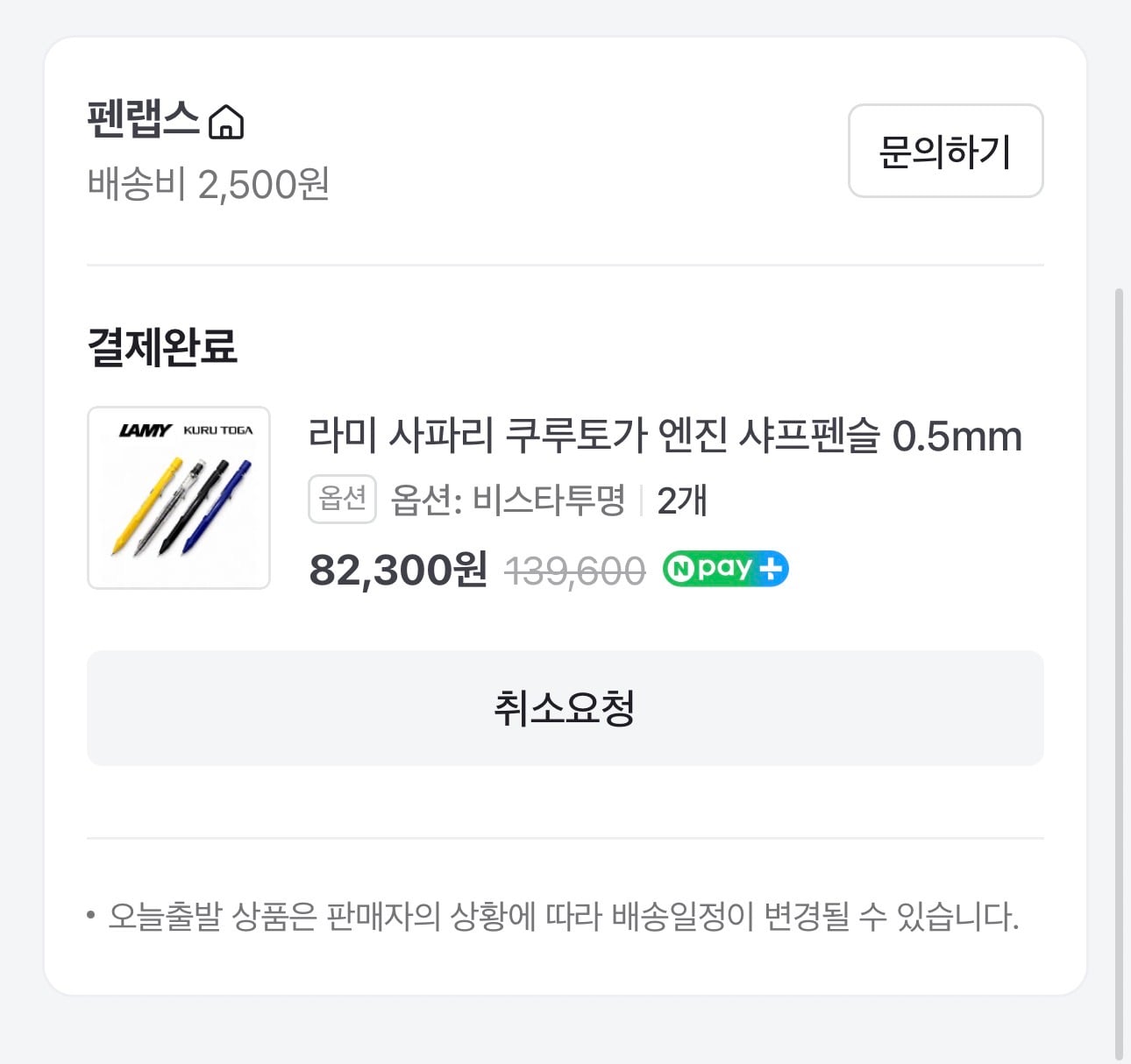Open the 라미 사파리 쿠루토가 product title
This screenshot has height=1064, width=1131.
(x=665, y=435)
